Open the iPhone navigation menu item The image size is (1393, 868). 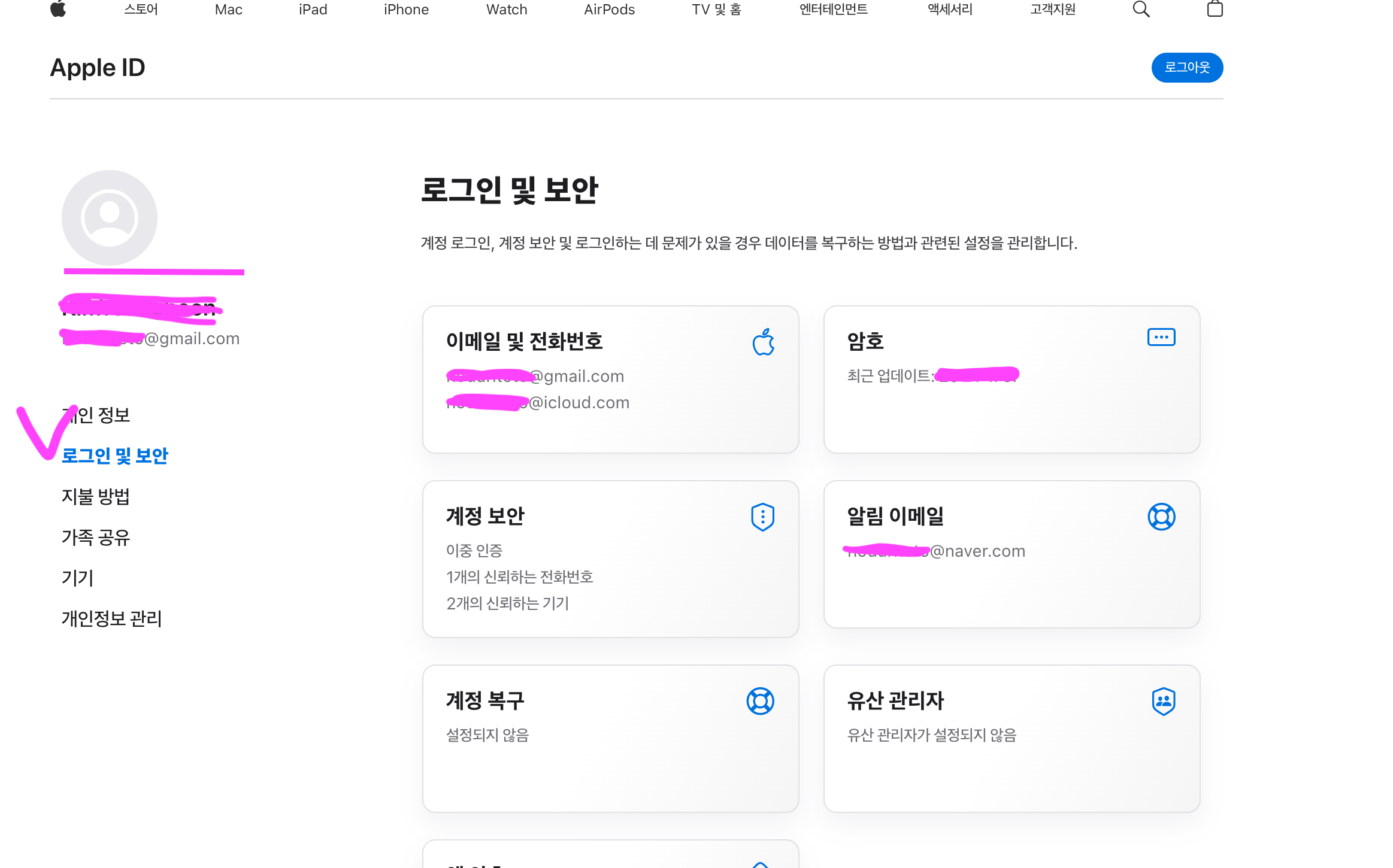click(x=406, y=10)
